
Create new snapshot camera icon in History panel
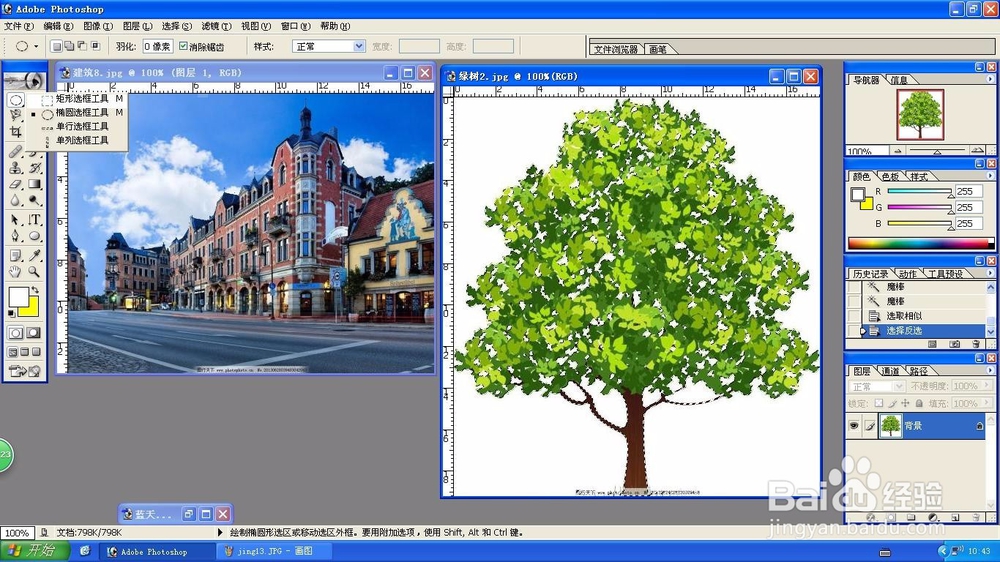(954, 344)
